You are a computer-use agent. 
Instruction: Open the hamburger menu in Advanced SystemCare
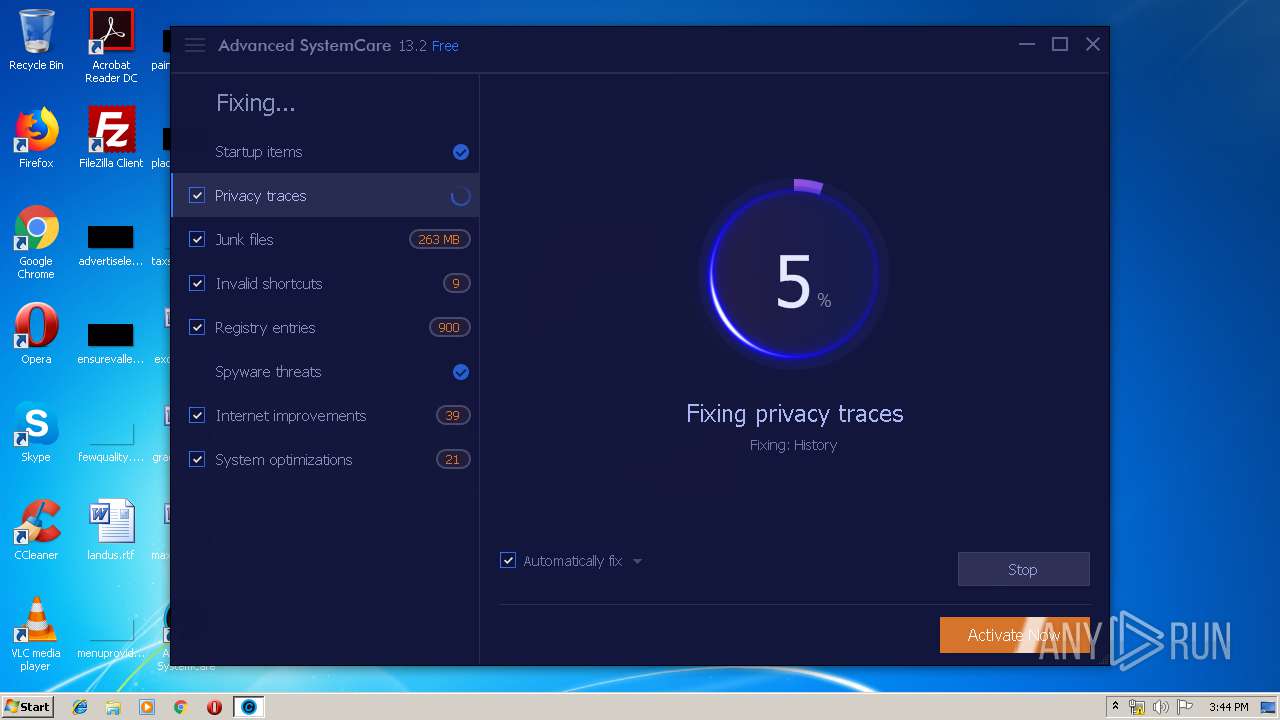pyautogui.click(x=195, y=45)
